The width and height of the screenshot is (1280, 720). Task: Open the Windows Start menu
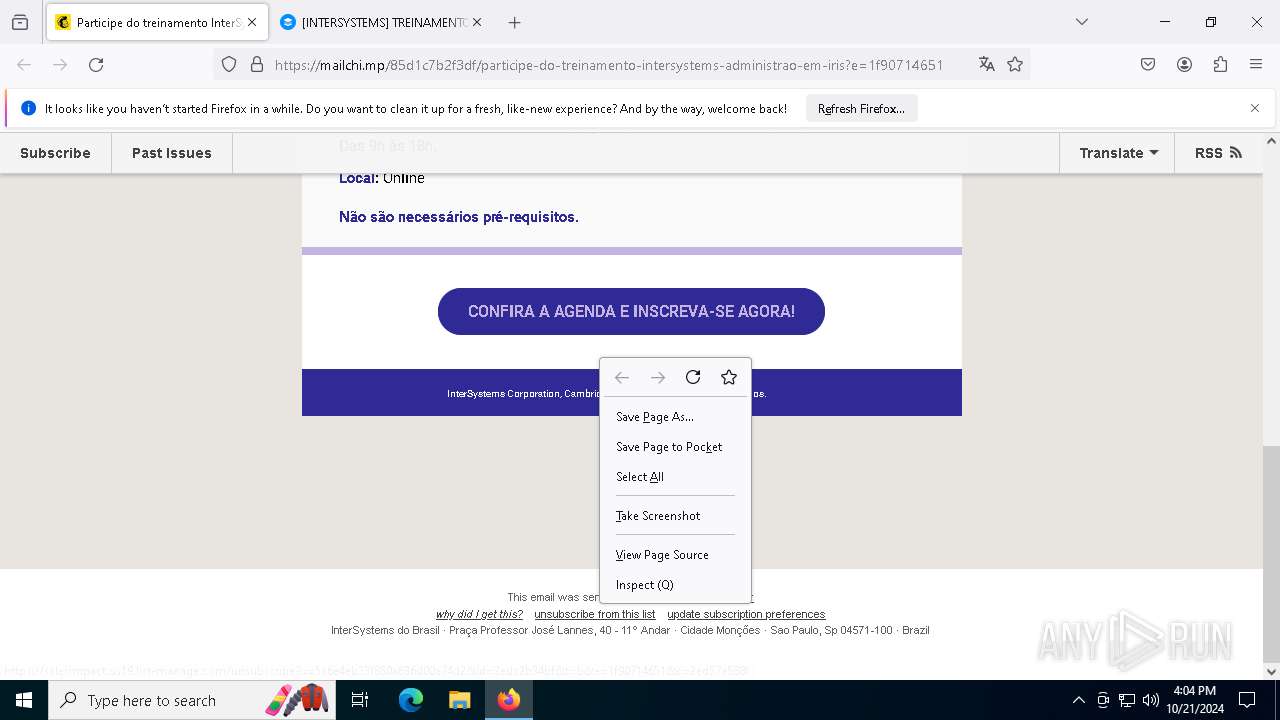24,700
